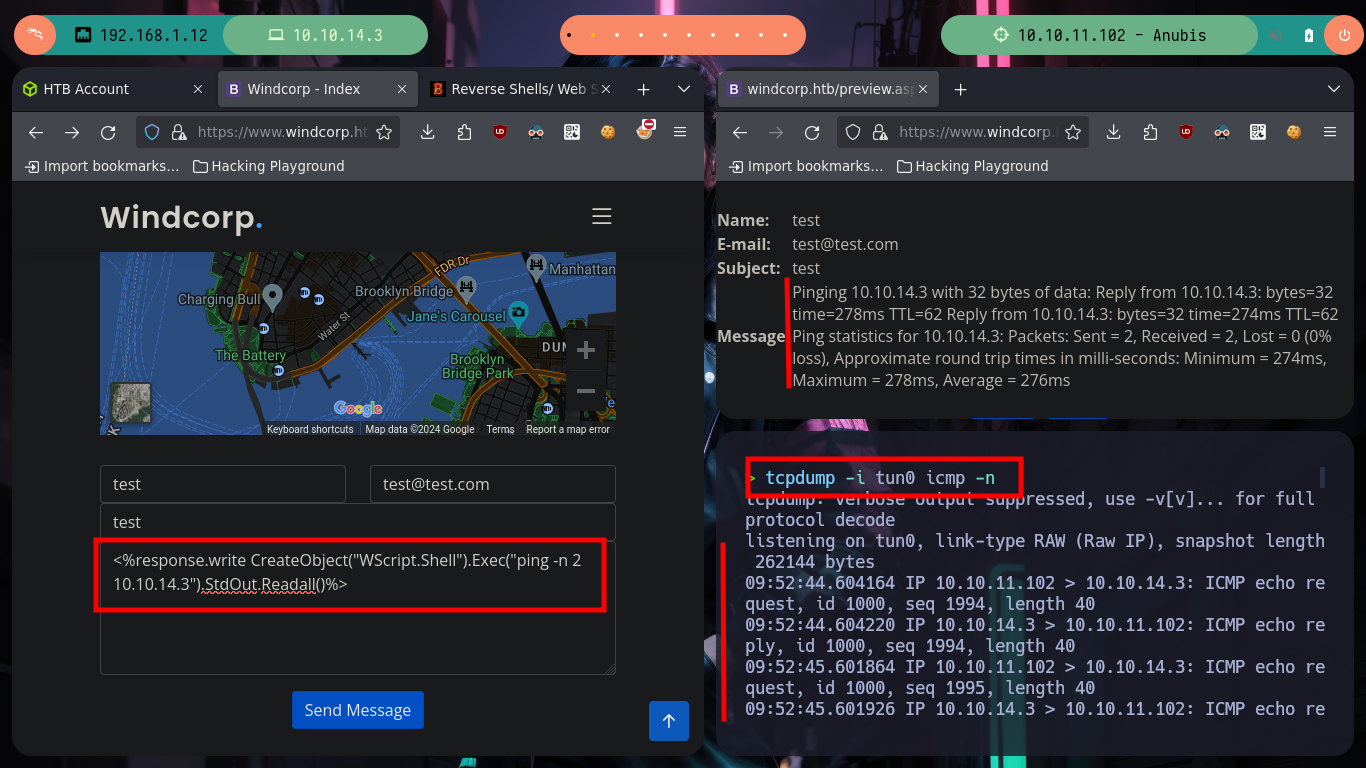Switch to the Windcorp - Index tab
Viewport: 1366px width, 768px height.
(318, 89)
